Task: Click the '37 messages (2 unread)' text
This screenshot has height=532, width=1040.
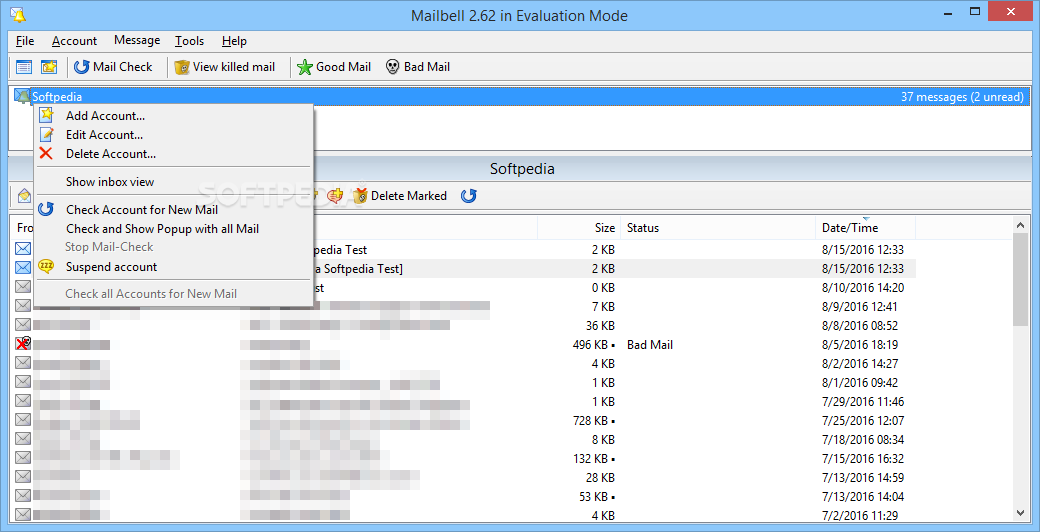Action: pyautogui.click(x=962, y=97)
